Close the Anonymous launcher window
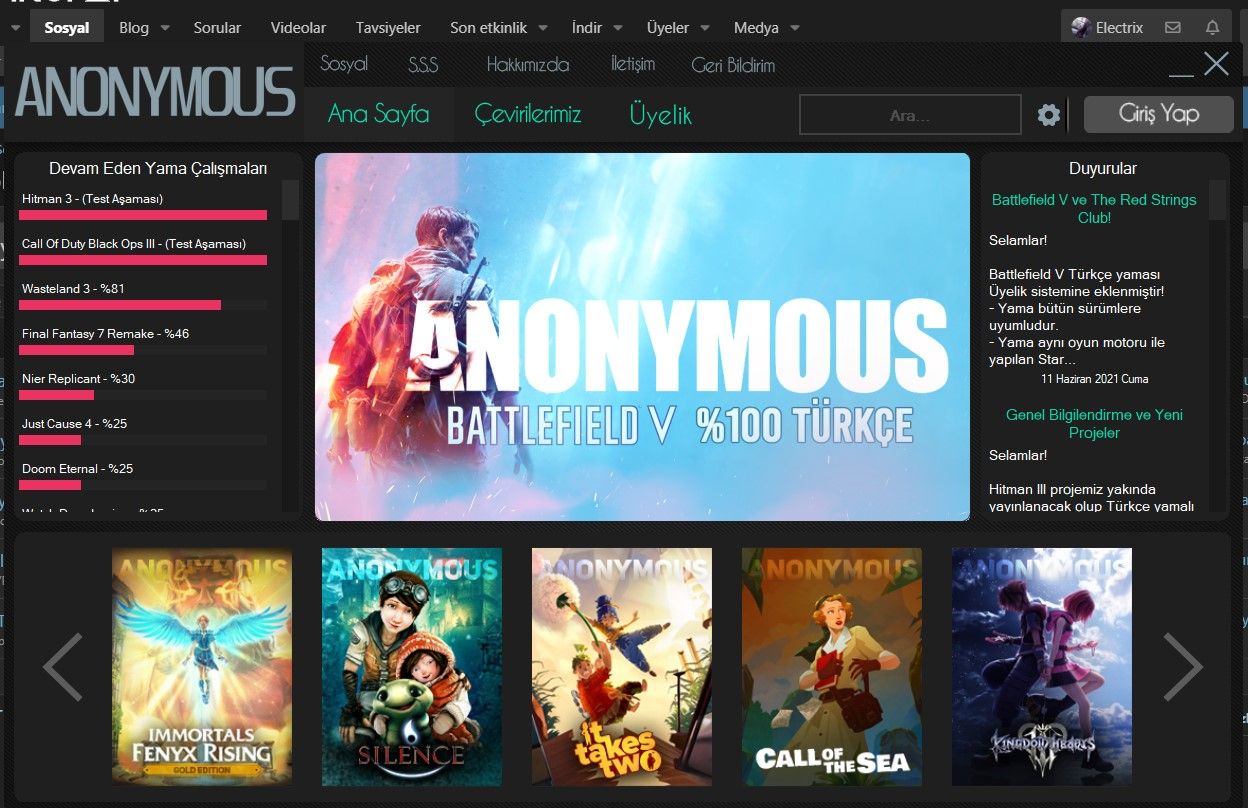 [1216, 64]
